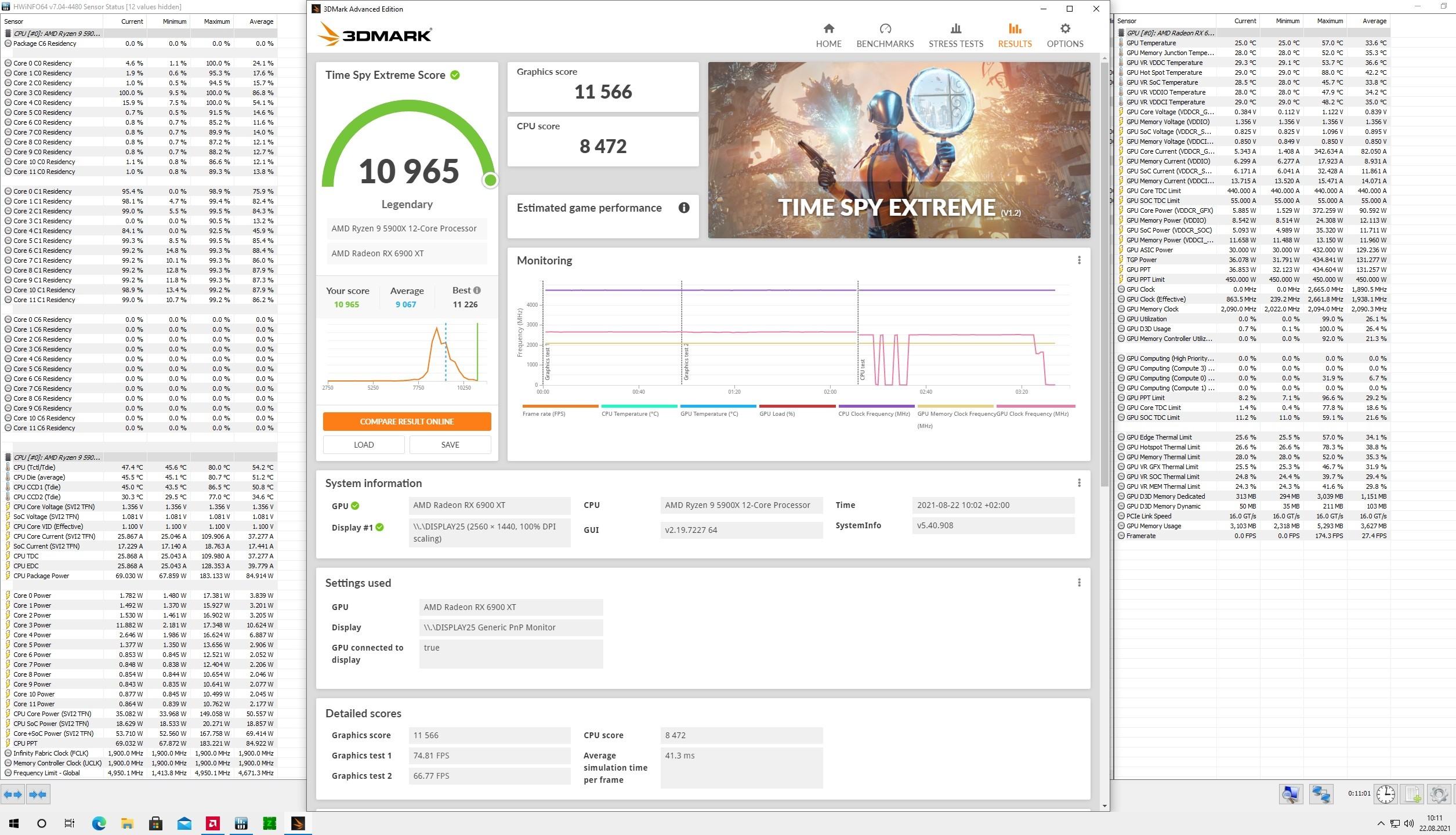The height and width of the screenshot is (835, 1456).
Task: Open the STRESS TESTS tab
Action: 956,35
